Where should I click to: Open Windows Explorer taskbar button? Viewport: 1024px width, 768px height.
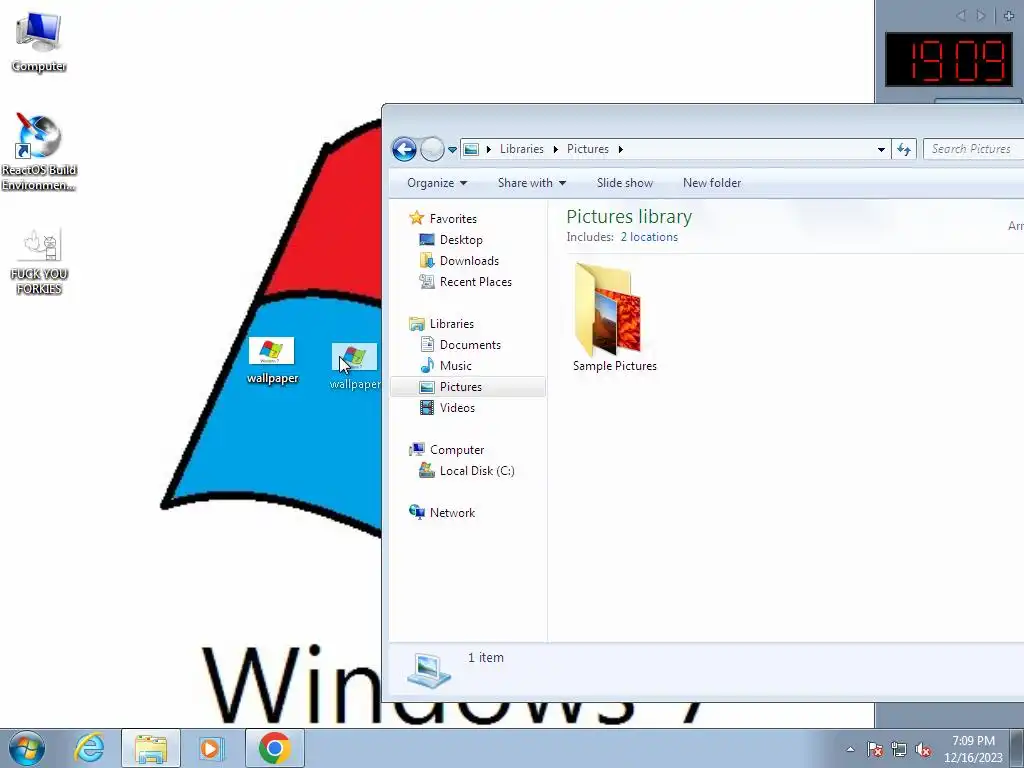click(151, 748)
